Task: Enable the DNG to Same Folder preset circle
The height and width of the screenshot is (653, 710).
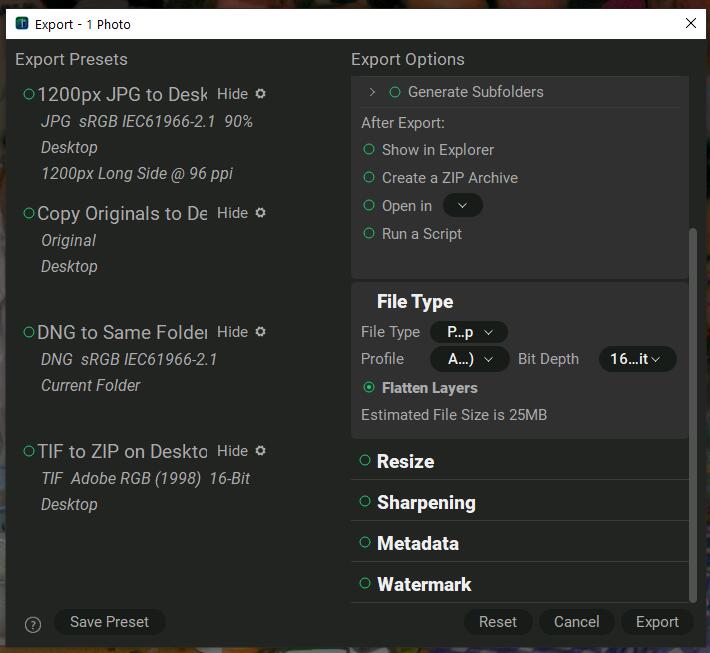Action: pos(29,333)
